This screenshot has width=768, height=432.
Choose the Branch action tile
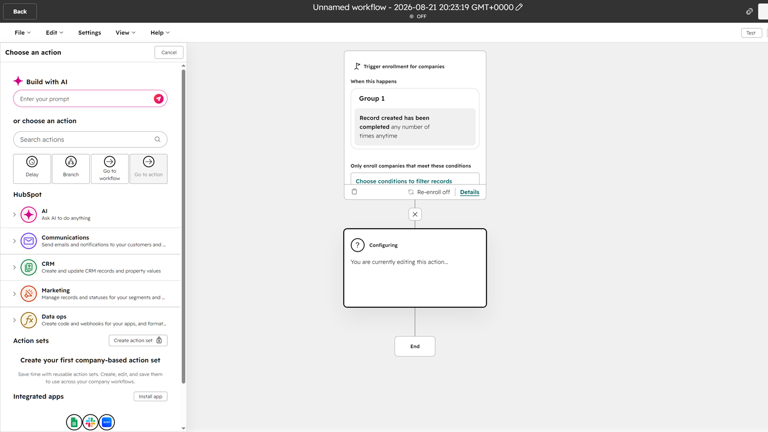pyautogui.click(x=71, y=168)
